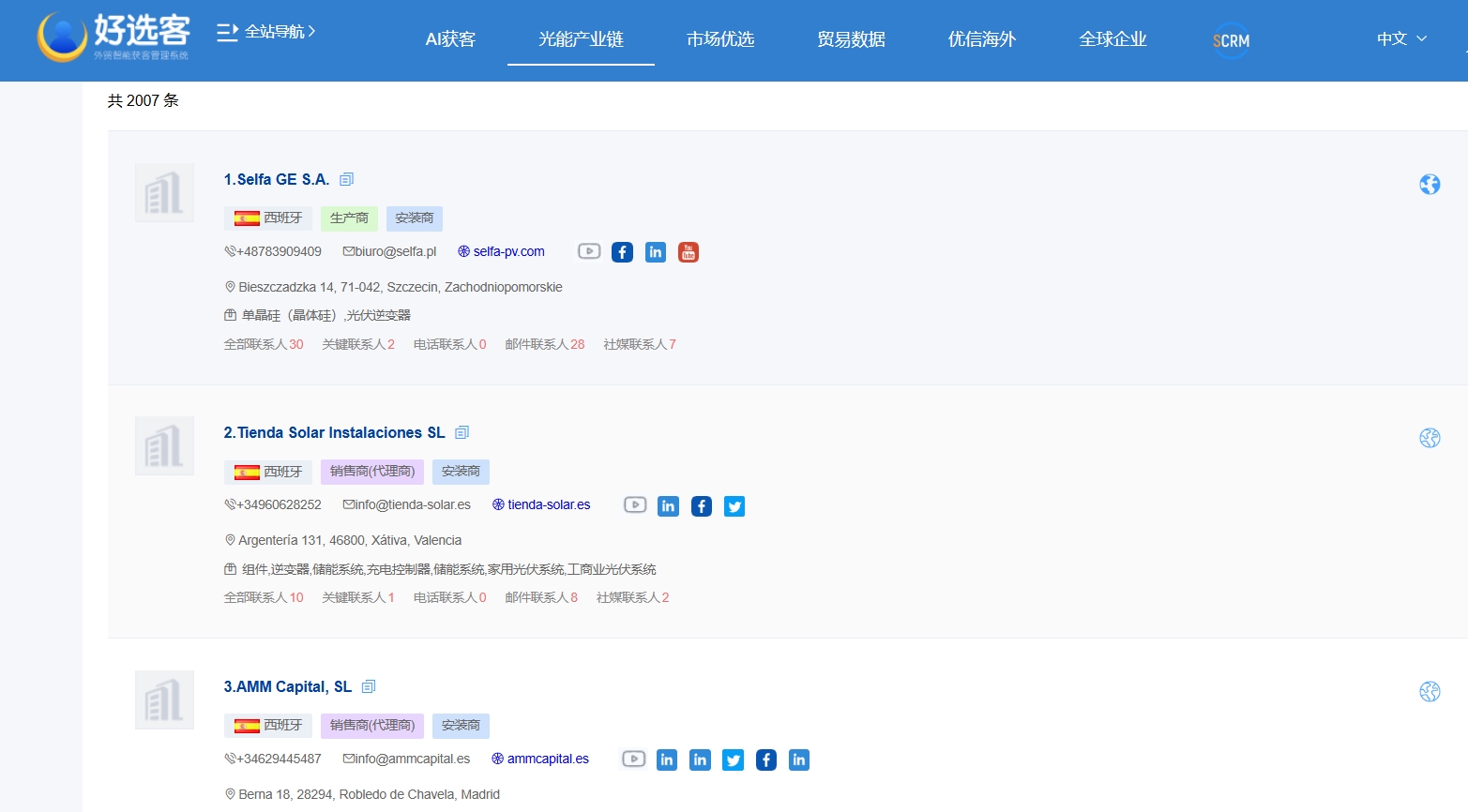Open the video icon for Tienda Solar
1468x812 pixels.
pos(635,504)
